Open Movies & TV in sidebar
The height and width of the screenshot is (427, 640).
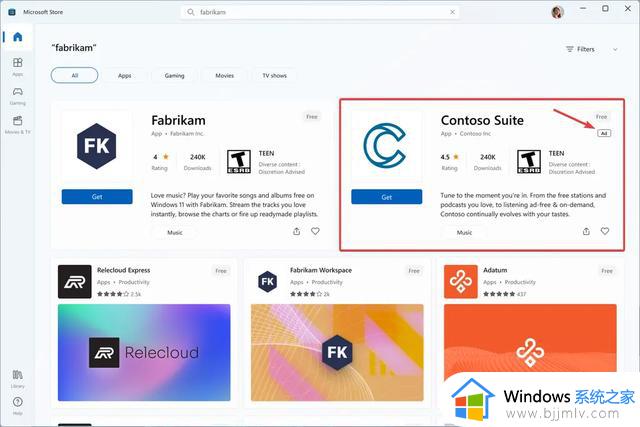click(x=18, y=125)
